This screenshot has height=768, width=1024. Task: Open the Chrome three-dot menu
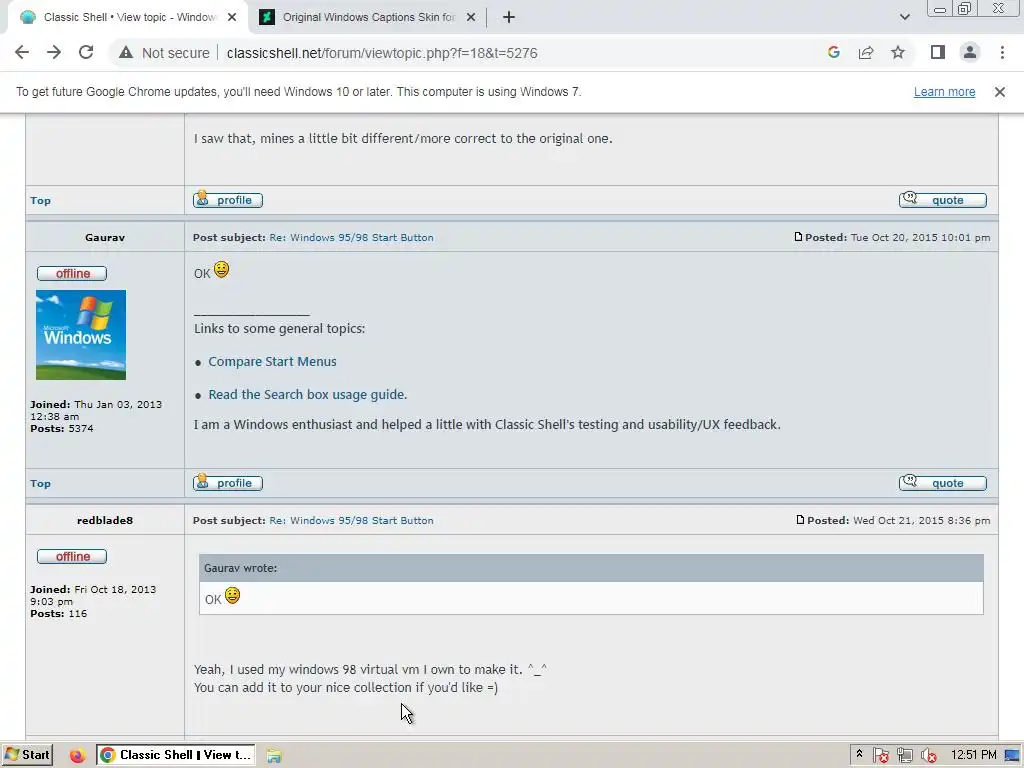1002,52
